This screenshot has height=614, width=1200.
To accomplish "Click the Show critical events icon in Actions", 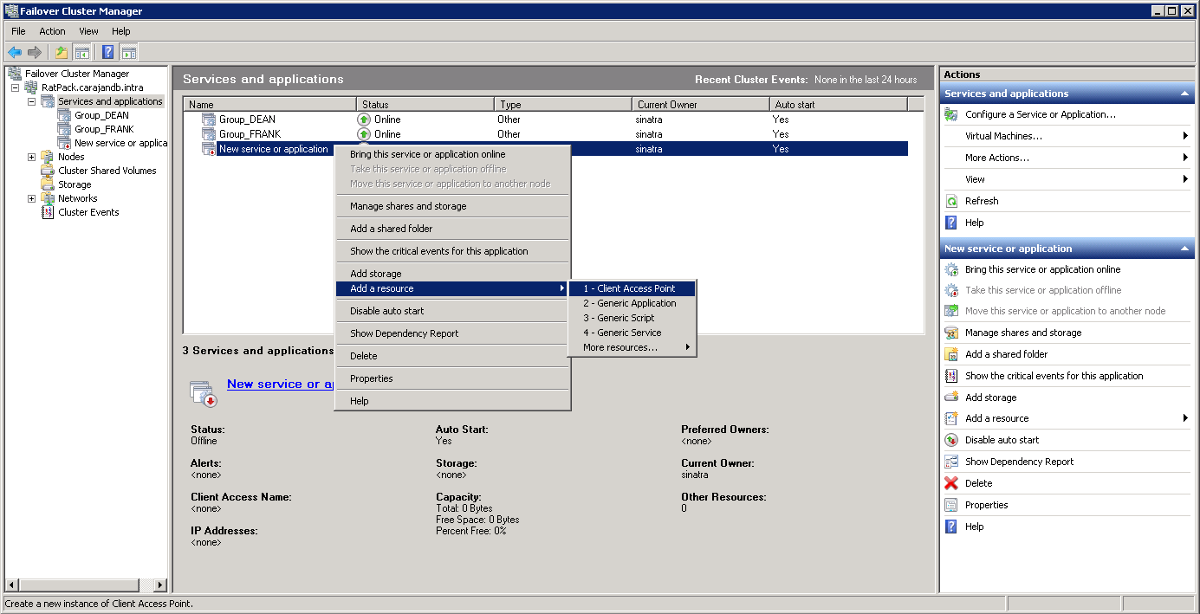I will (x=952, y=376).
